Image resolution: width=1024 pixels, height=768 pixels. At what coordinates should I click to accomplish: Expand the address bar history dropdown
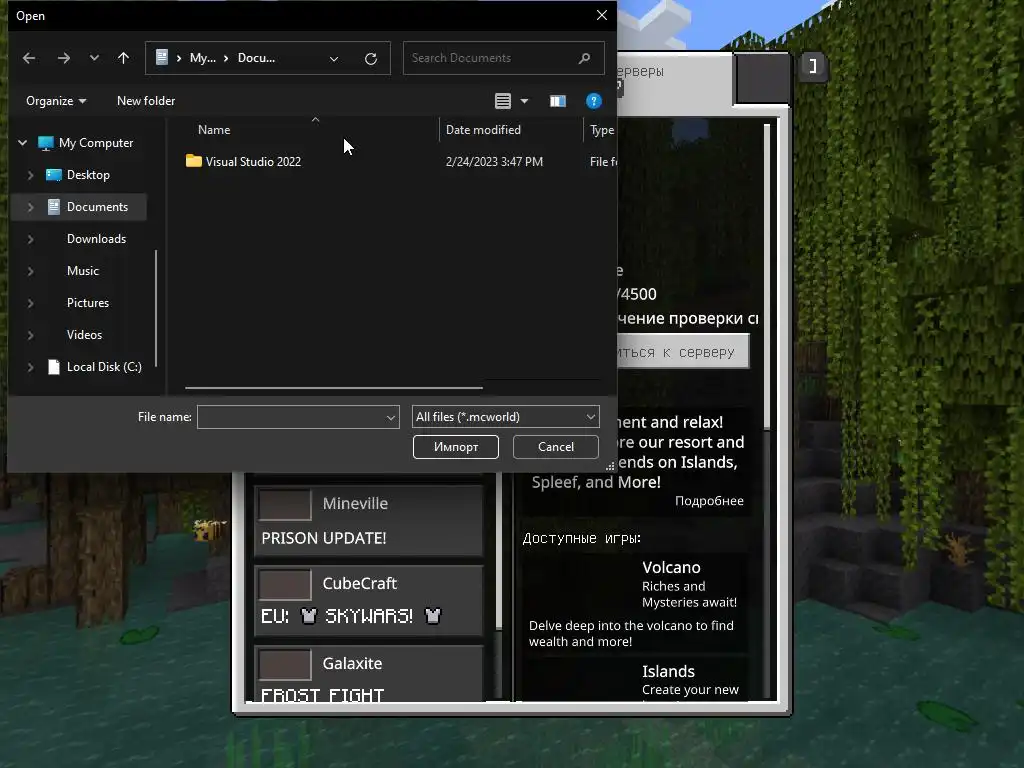pos(334,59)
